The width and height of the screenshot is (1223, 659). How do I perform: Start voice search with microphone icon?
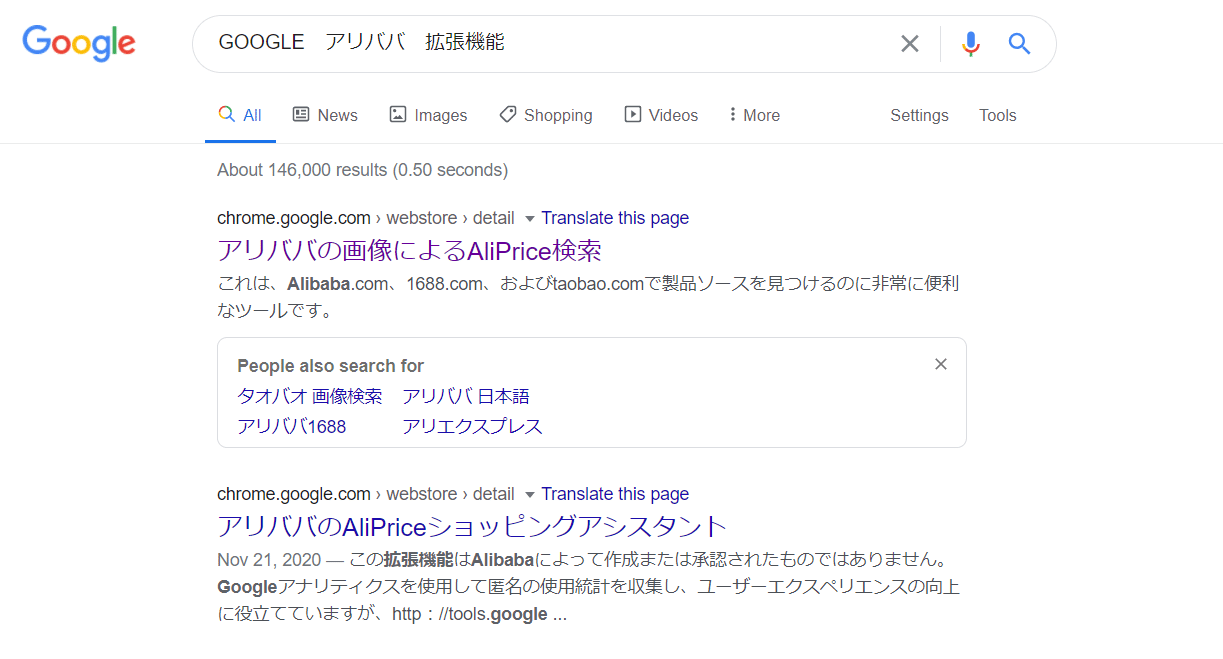[970, 43]
